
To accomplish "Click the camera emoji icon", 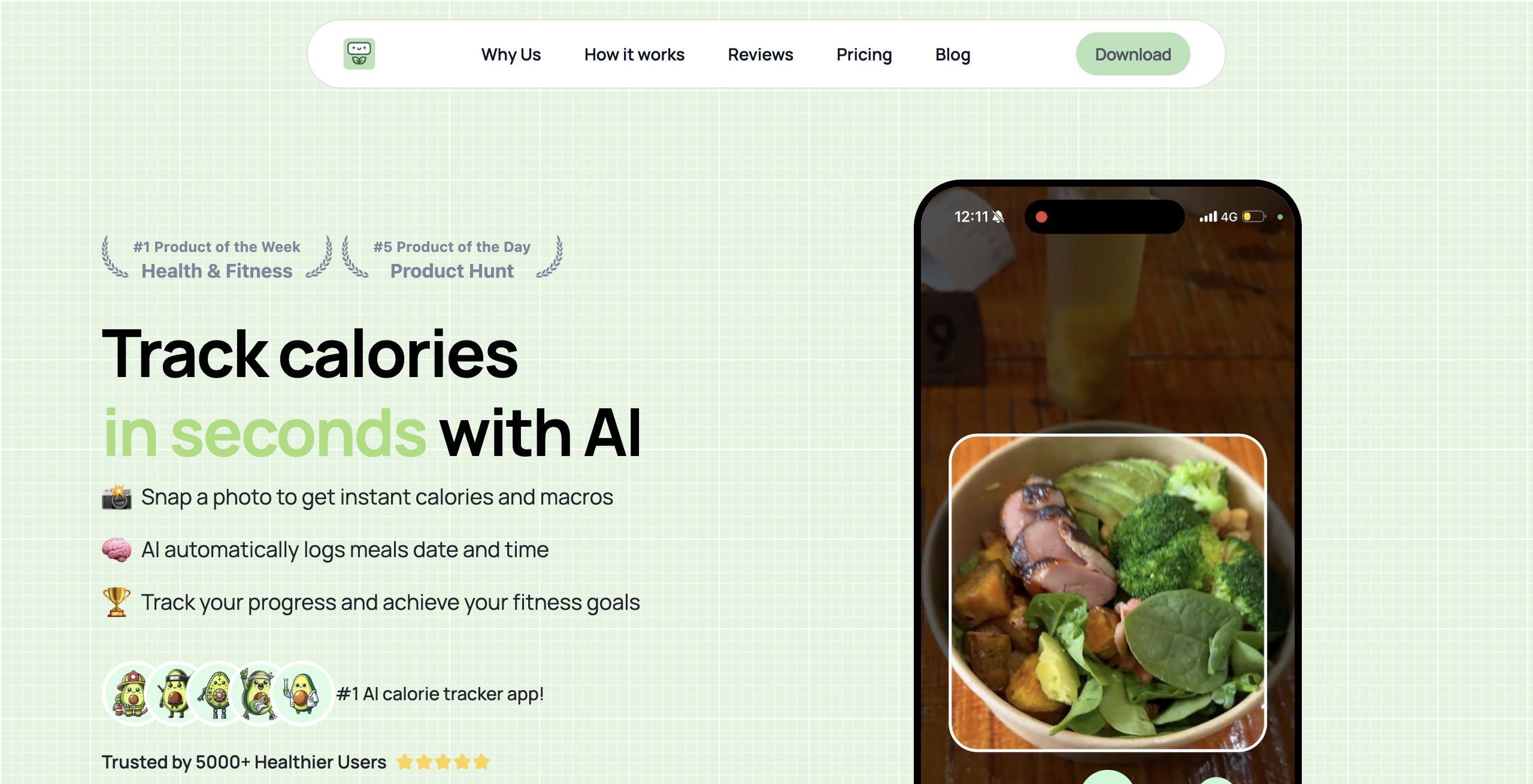I will point(116,497).
